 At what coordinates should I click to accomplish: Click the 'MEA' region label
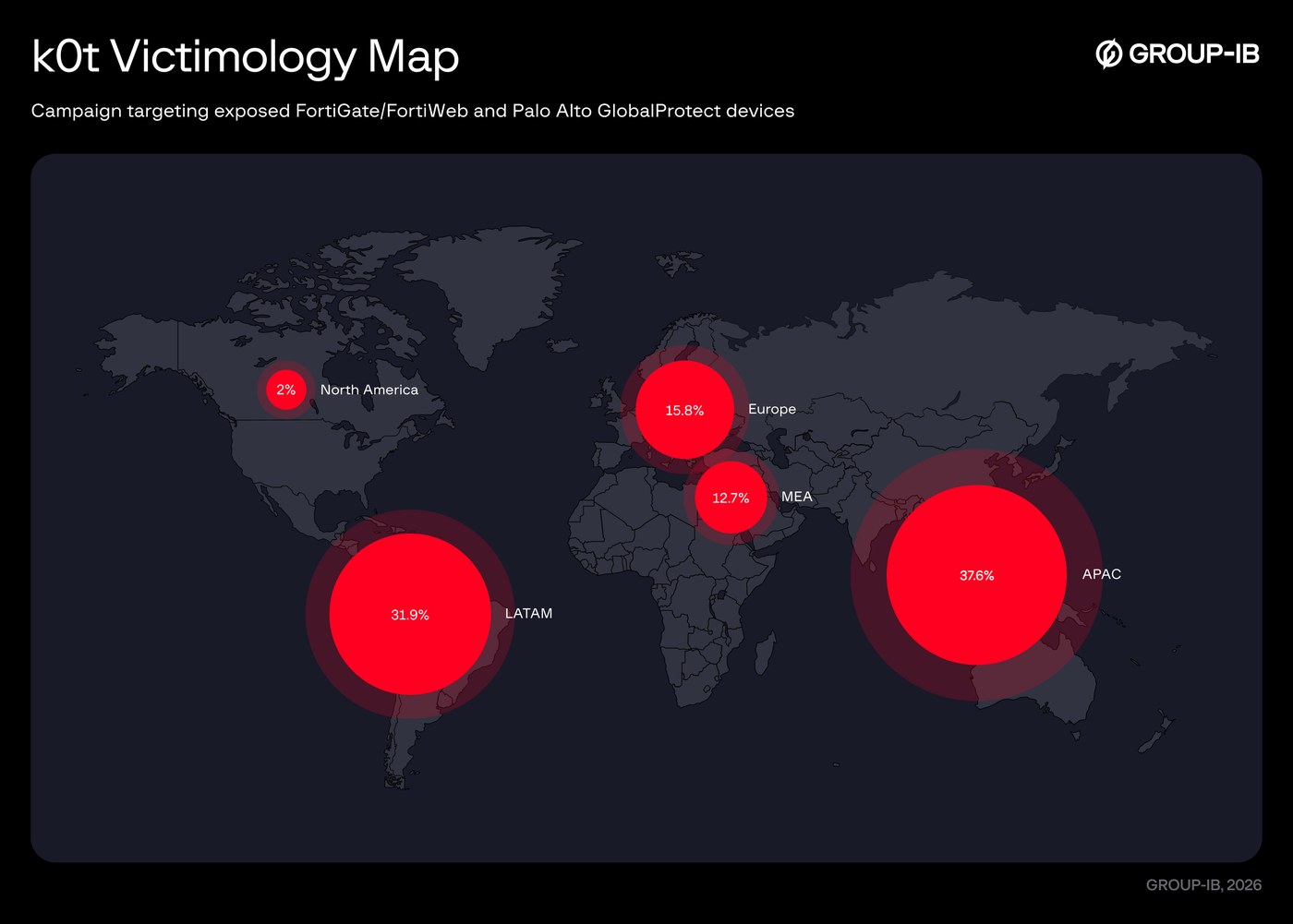click(x=797, y=497)
